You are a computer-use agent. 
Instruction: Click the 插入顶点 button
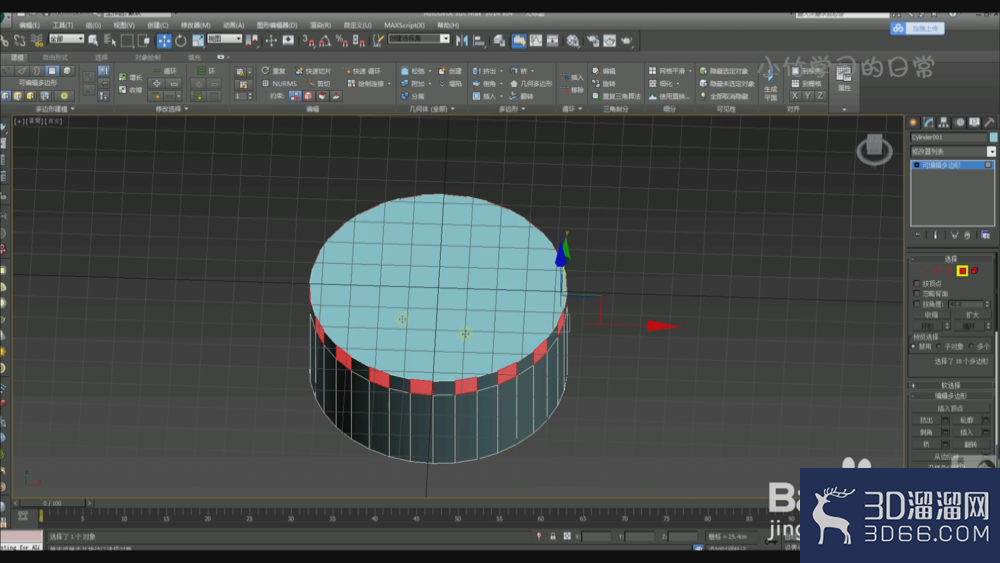(x=950, y=408)
